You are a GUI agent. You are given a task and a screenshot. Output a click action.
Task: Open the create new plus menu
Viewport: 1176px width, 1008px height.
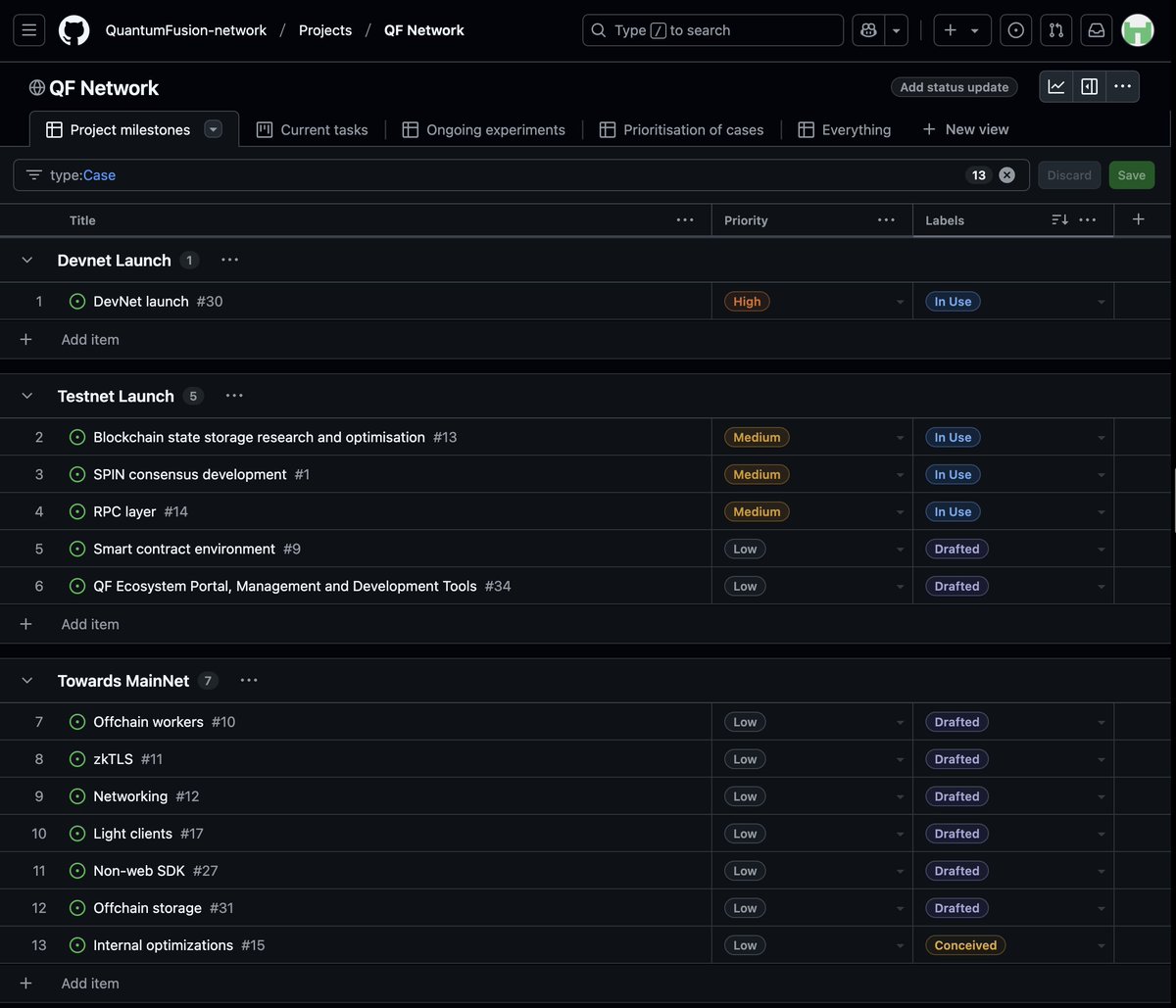point(961,30)
